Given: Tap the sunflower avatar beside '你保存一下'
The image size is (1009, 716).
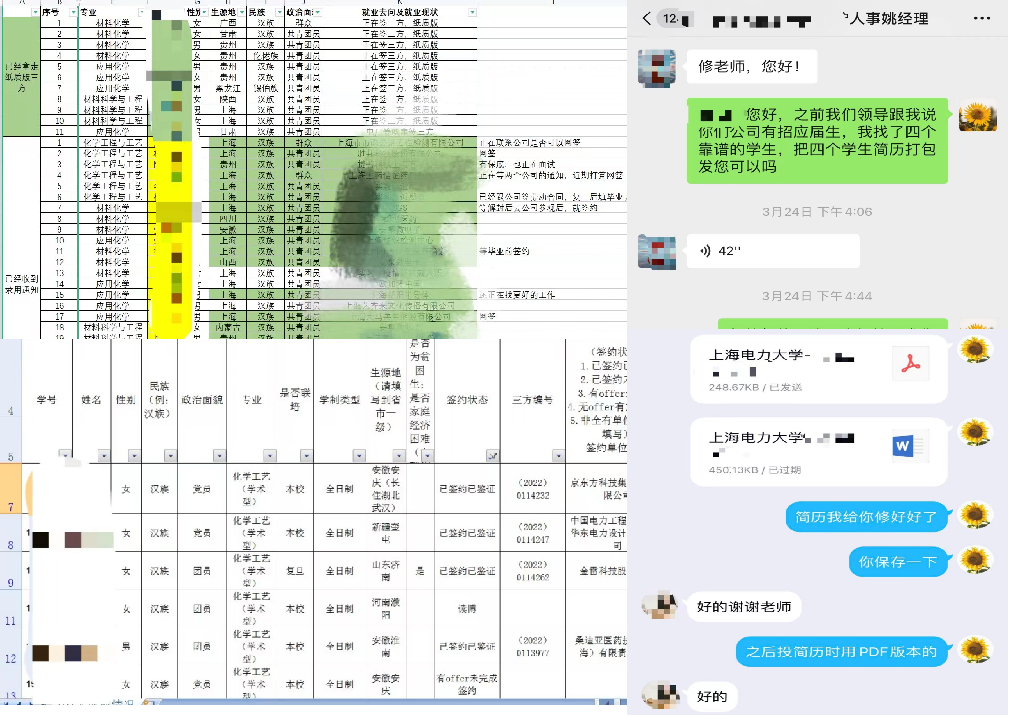Looking at the screenshot, I should pyautogui.click(x=974, y=560).
